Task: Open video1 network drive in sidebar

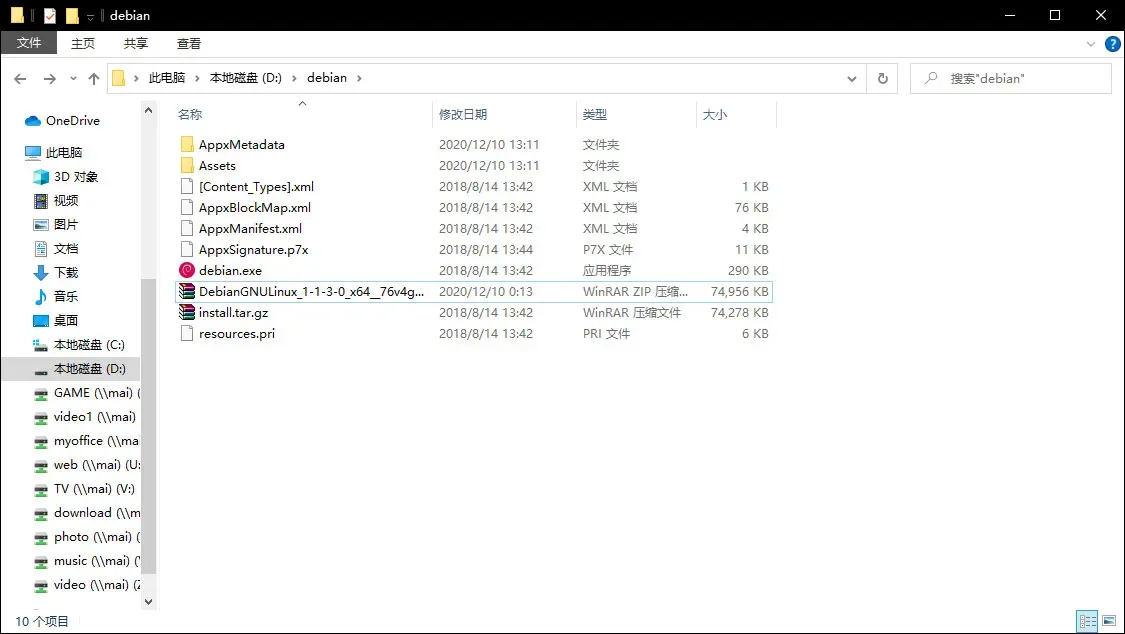Action: [85, 417]
